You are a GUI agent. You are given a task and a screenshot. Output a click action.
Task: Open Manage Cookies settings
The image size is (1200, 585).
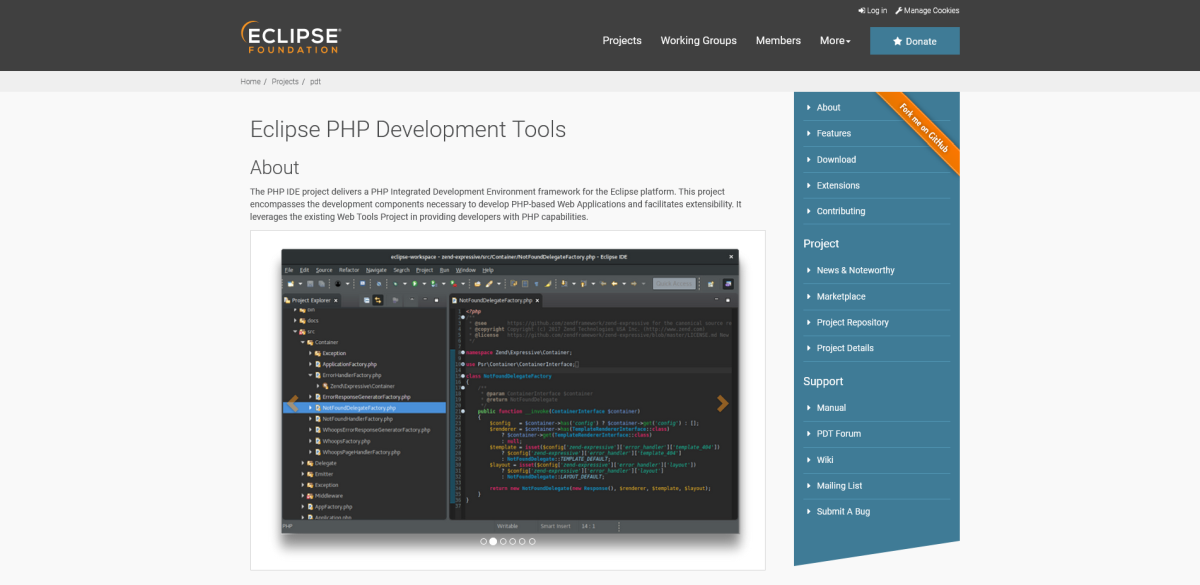927,11
